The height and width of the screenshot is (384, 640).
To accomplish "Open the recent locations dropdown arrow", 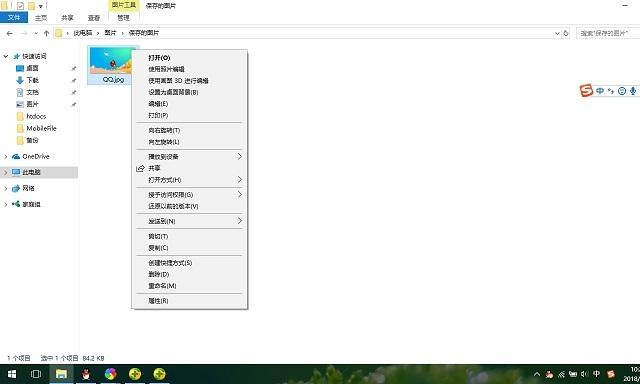I will tap(36, 33).
